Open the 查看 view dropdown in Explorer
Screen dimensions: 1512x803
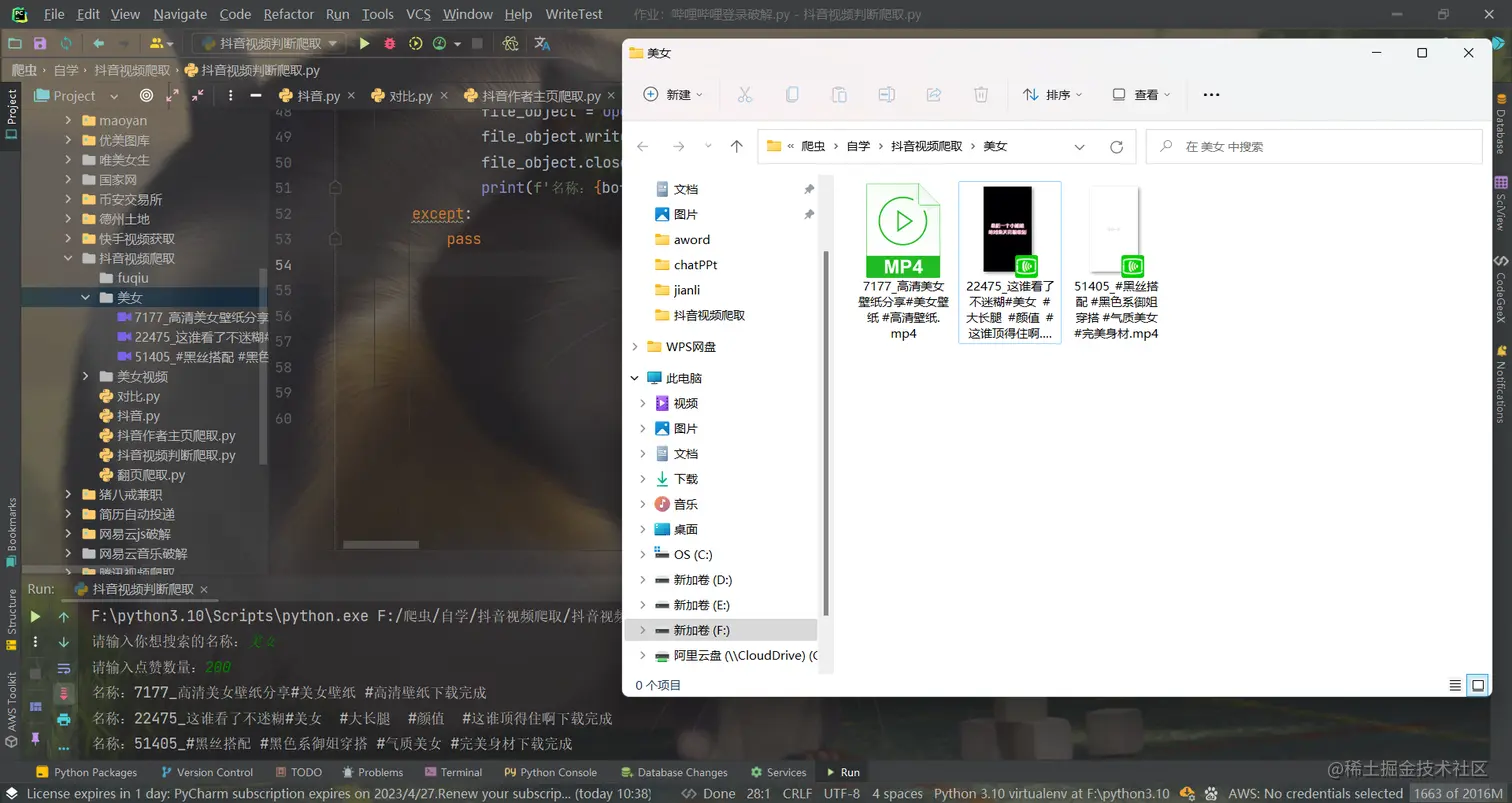(x=1140, y=95)
